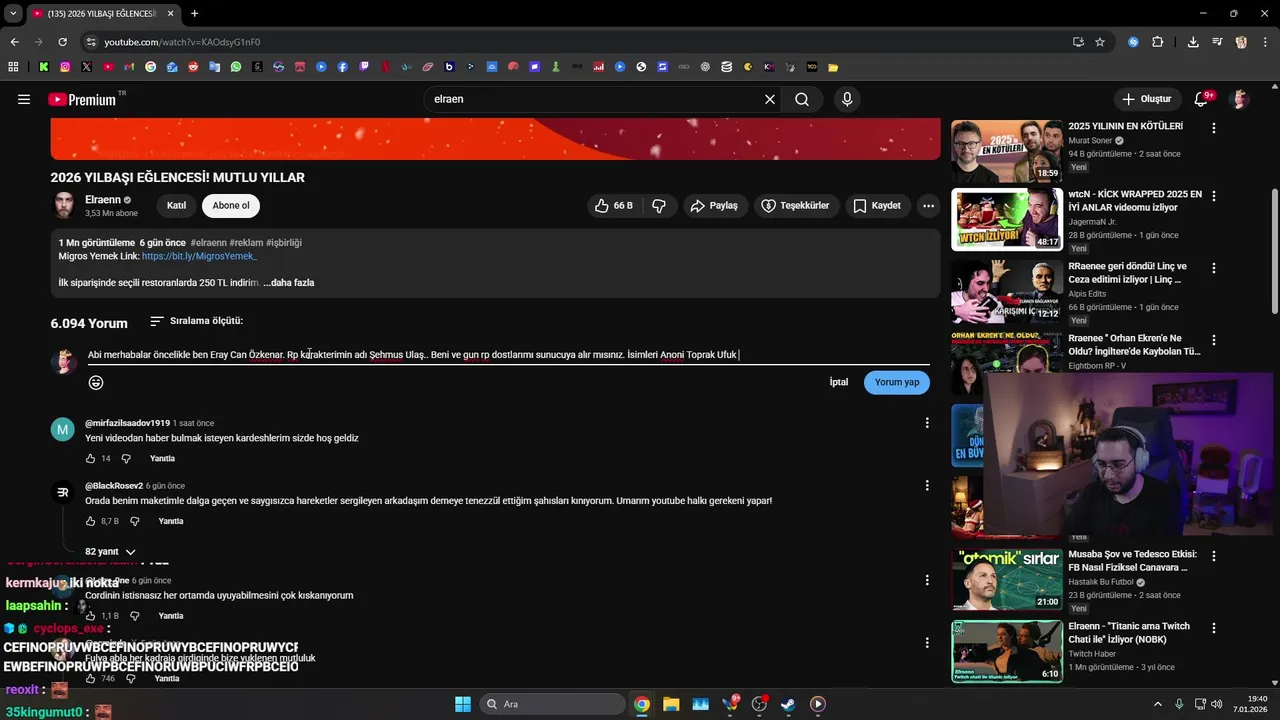
Task: Open Instagram bookmark in bookmarks bar
Action: coord(65,67)
